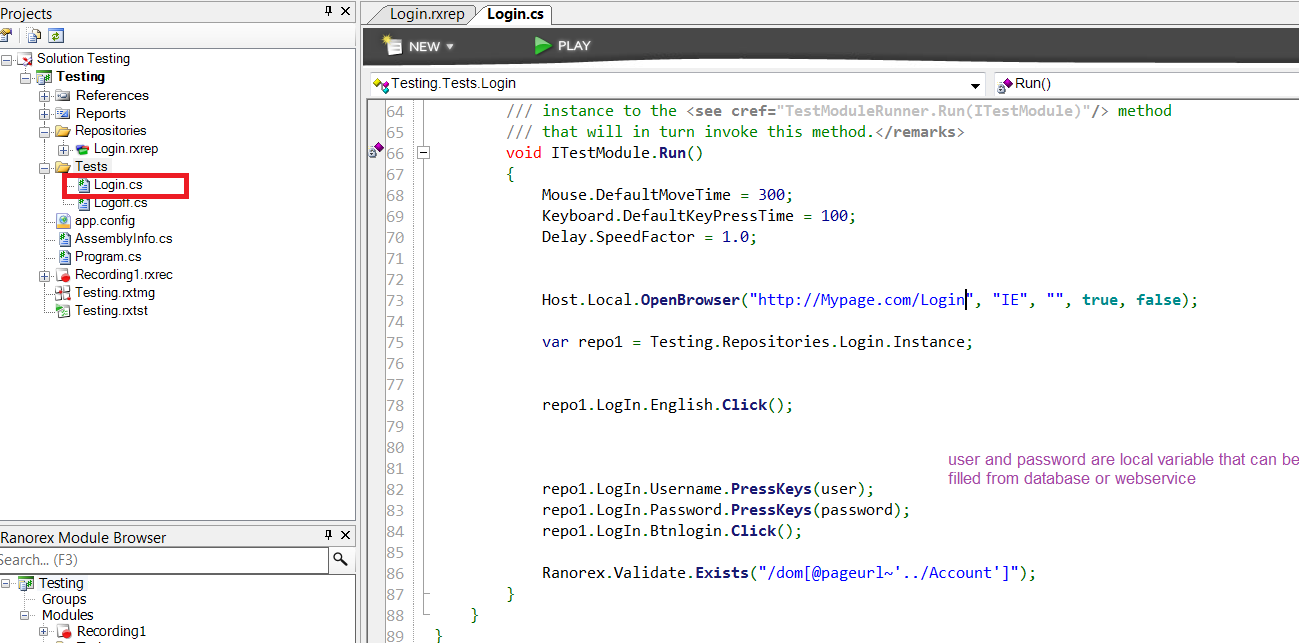Click Recording1 icon in Module Browser
This screenshot has width=1299, height=643.
65,631
